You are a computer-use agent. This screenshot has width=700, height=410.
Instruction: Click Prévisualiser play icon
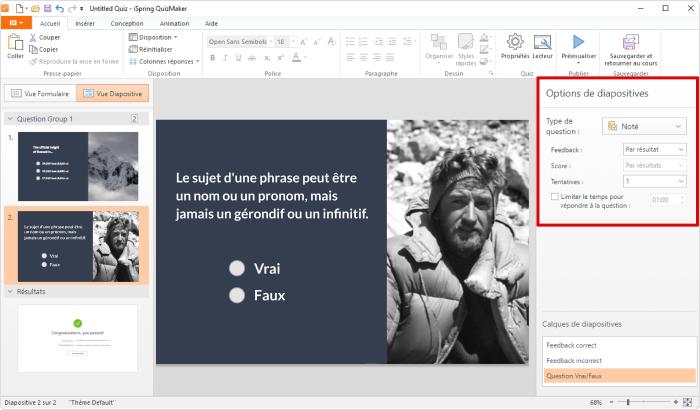[579, 42]
